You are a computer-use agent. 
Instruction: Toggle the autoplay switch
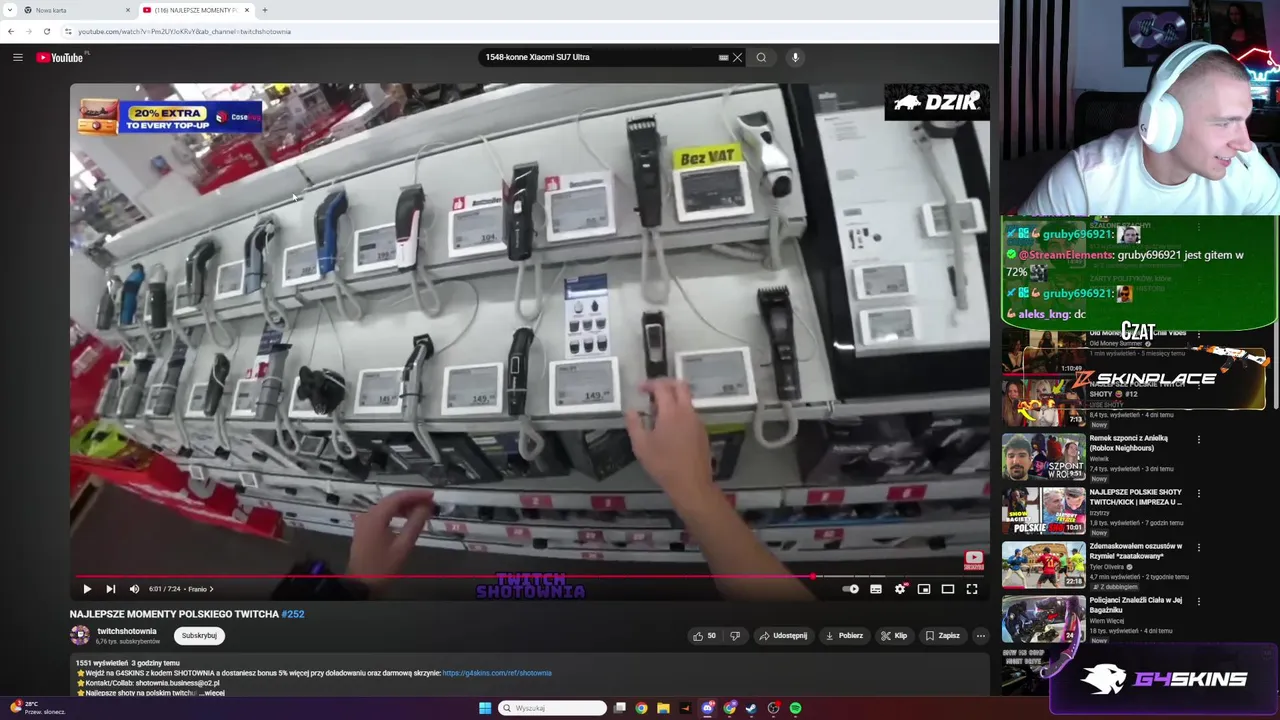[851, 589]
